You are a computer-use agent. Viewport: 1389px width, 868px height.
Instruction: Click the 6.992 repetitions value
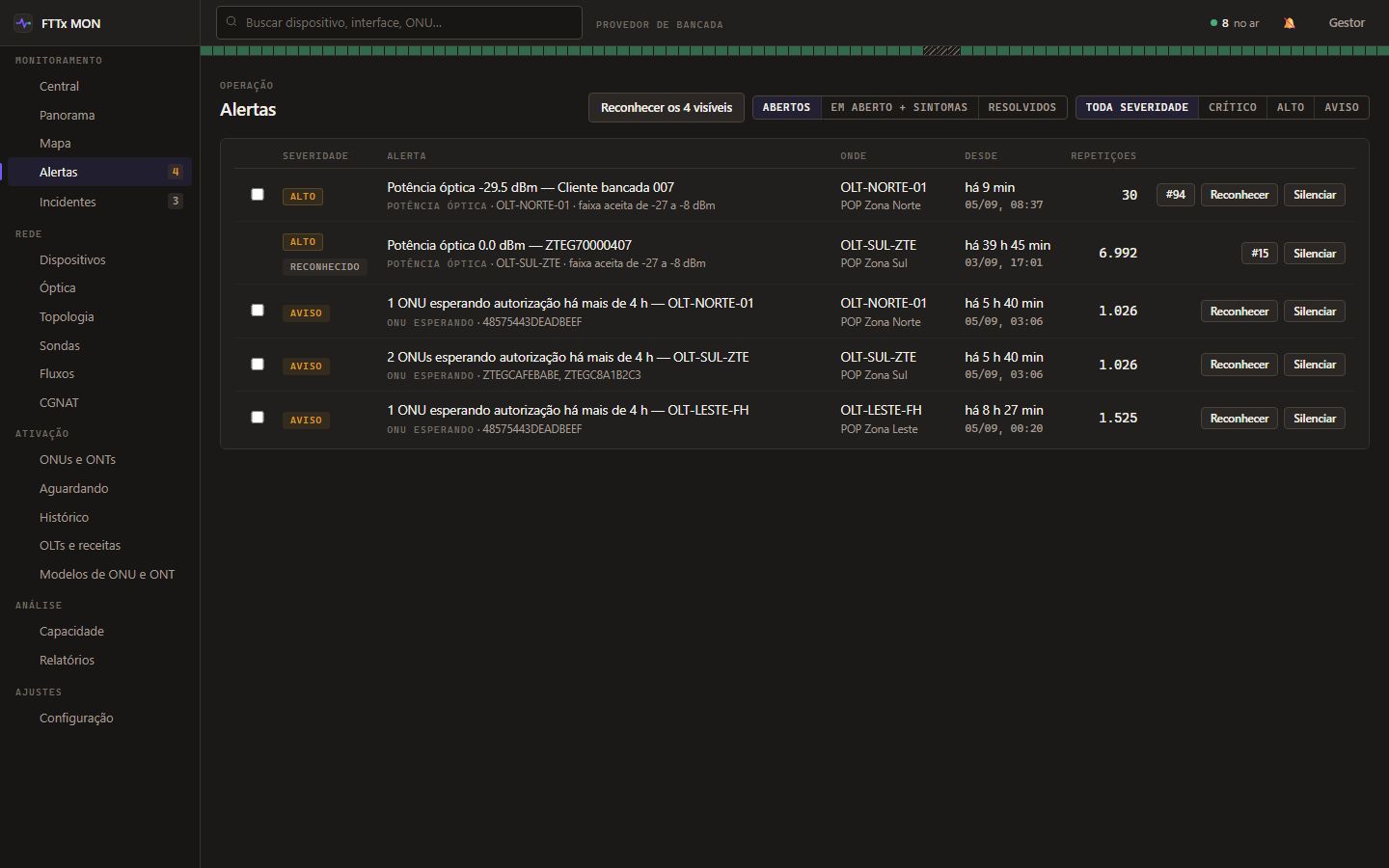[x=1118, y=253]
